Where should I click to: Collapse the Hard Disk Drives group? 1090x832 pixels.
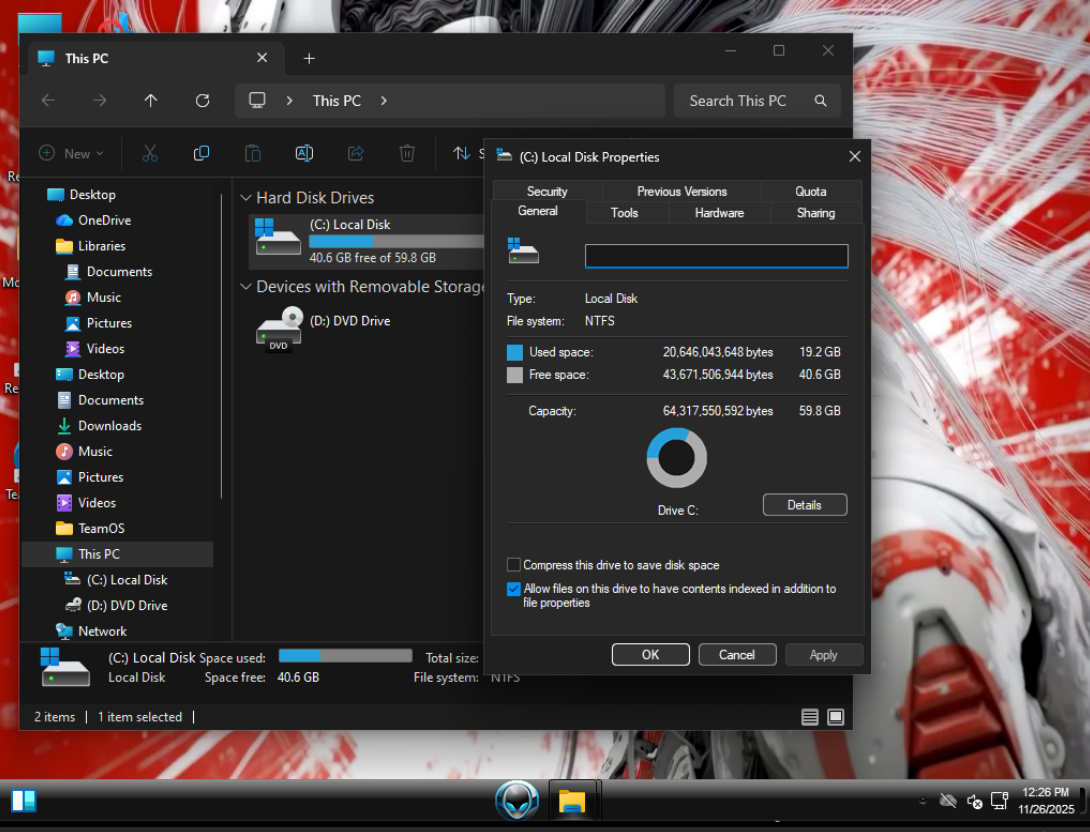pyautogui.click(x=246, y=198)
